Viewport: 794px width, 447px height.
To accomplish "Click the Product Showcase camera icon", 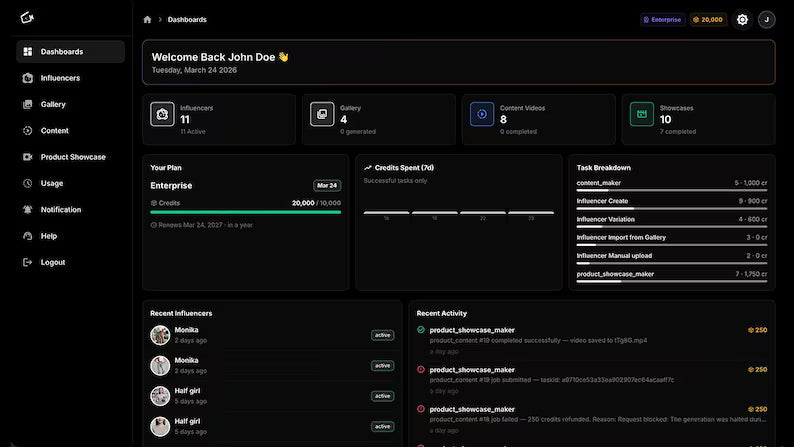I will (28, 157).
